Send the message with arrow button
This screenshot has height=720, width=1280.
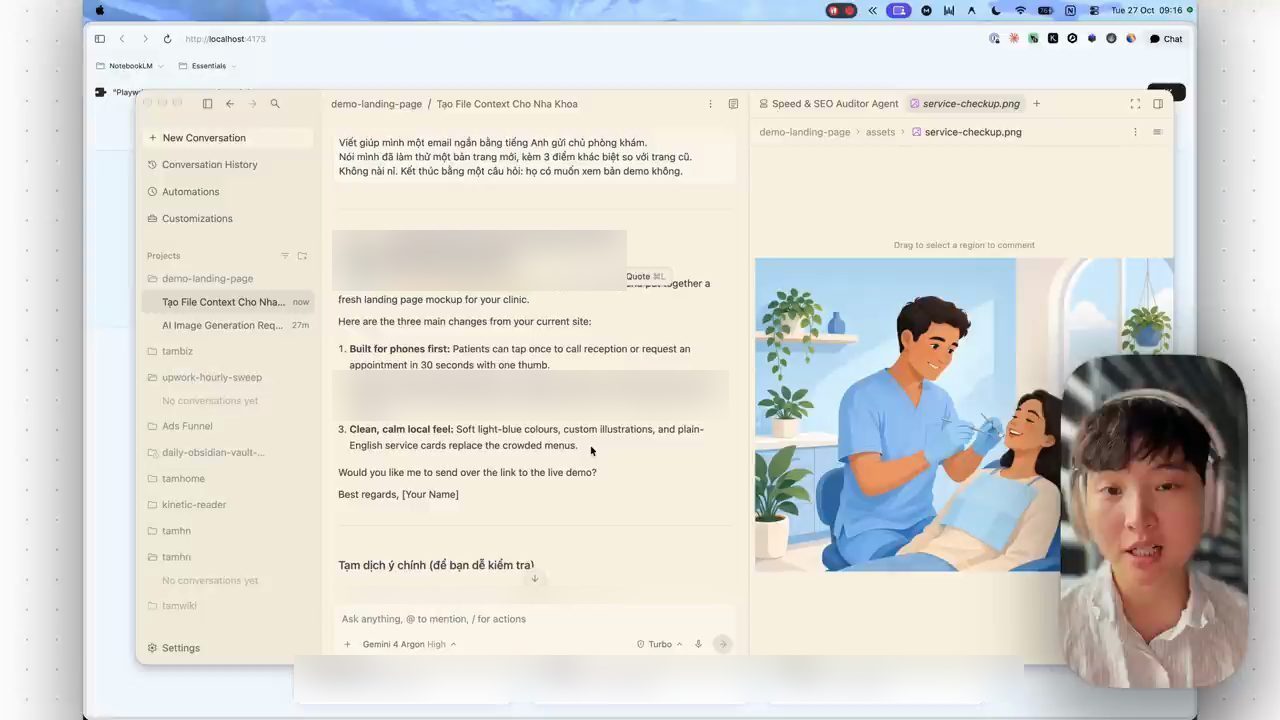point(722,644)
